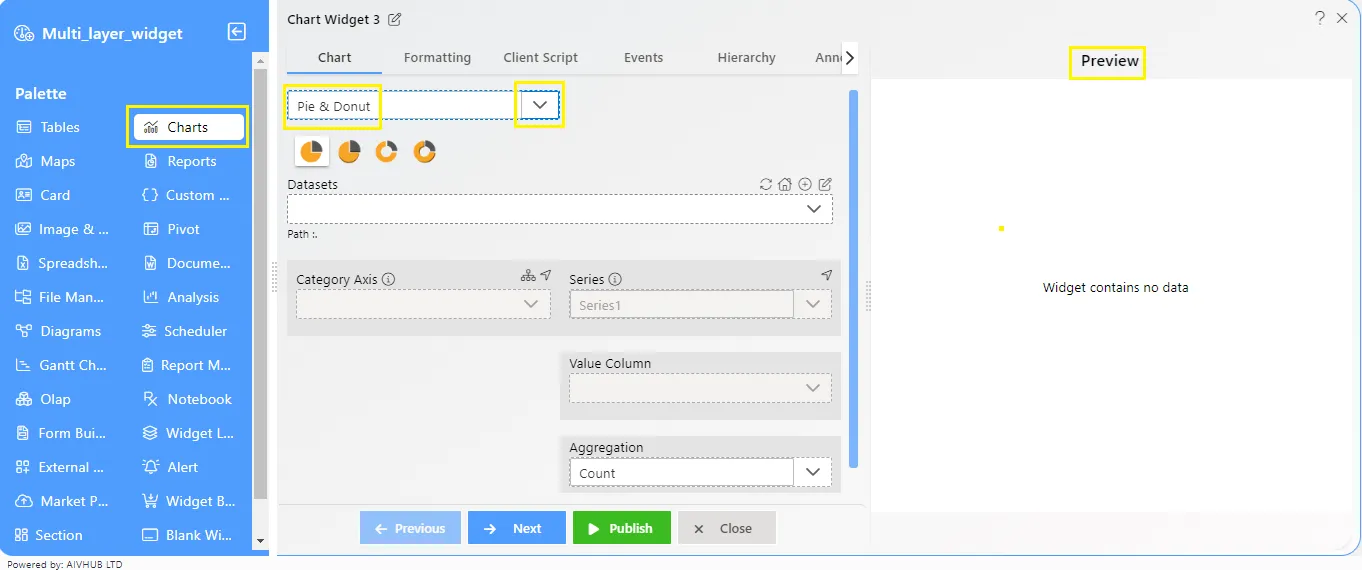Choose the second pie chart variant
The image size is (1362, 570).
point(349,151)
